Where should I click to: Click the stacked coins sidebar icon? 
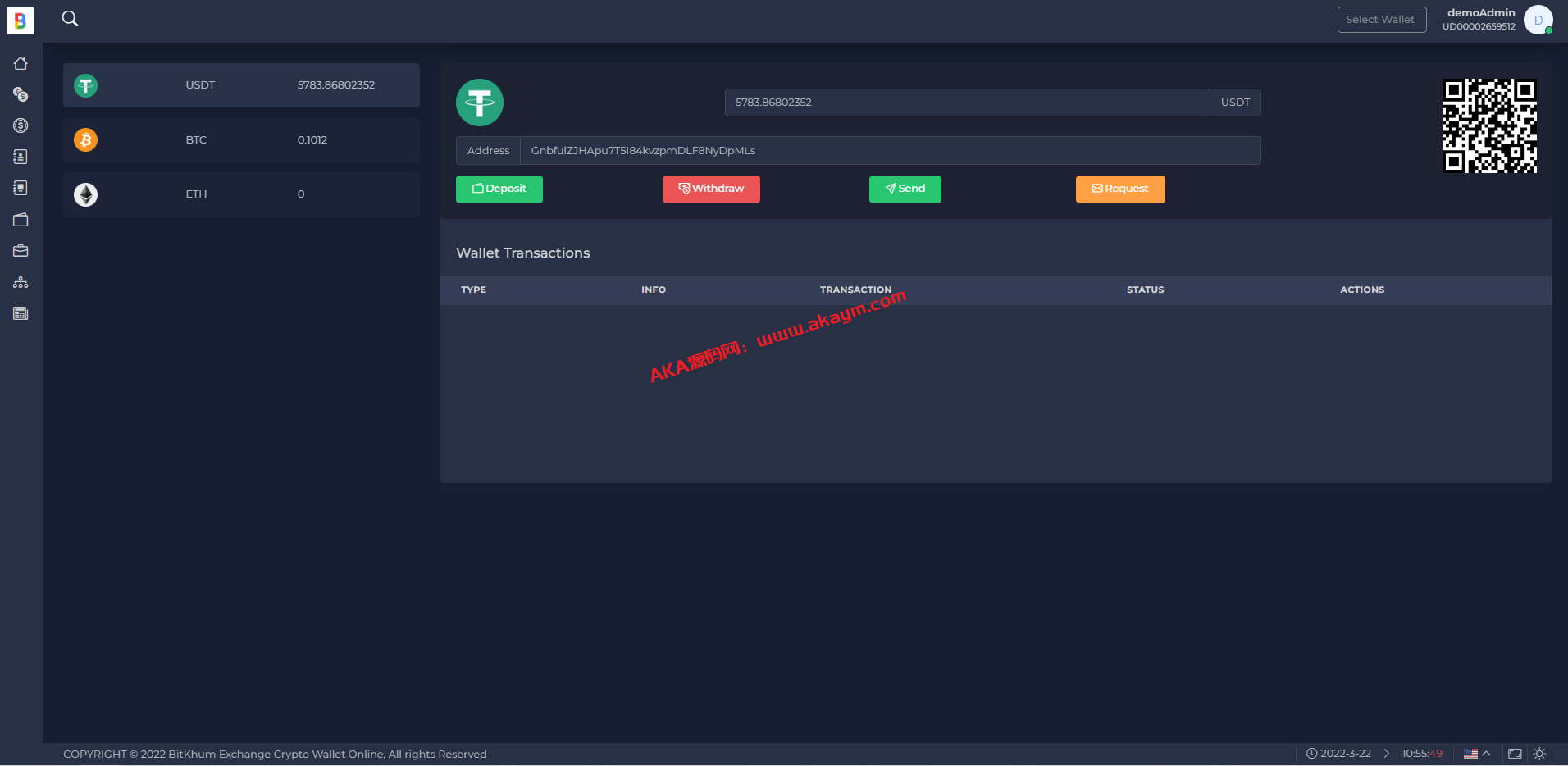[21, 94]
